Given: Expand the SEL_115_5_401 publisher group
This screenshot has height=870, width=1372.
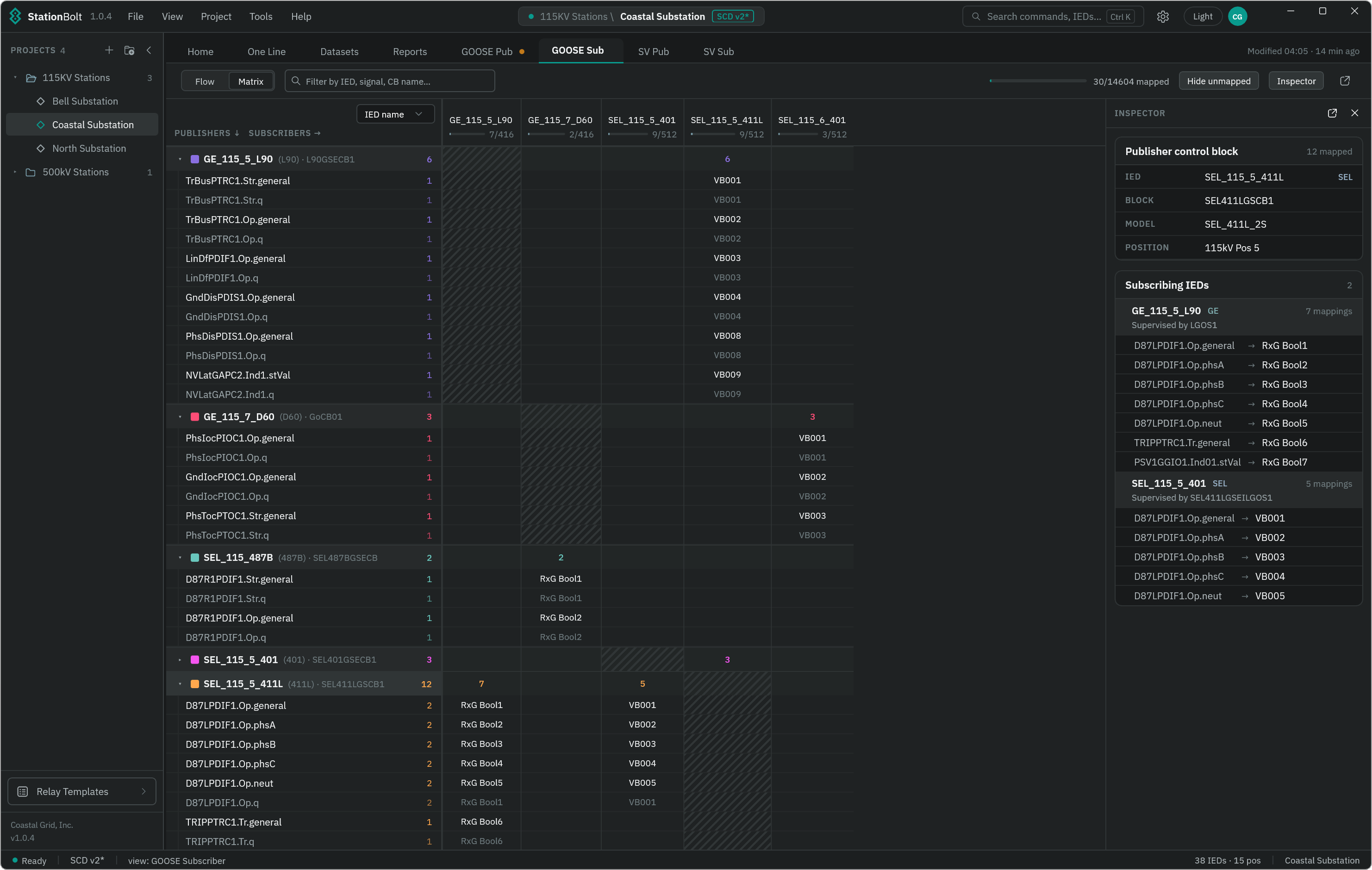Looking at the screenshot, I should [x=180, y=659].
